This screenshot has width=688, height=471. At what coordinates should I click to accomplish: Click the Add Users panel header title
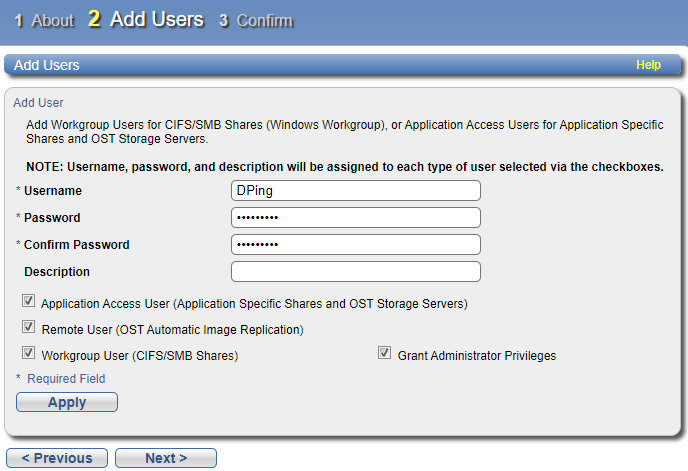point(47,65)
